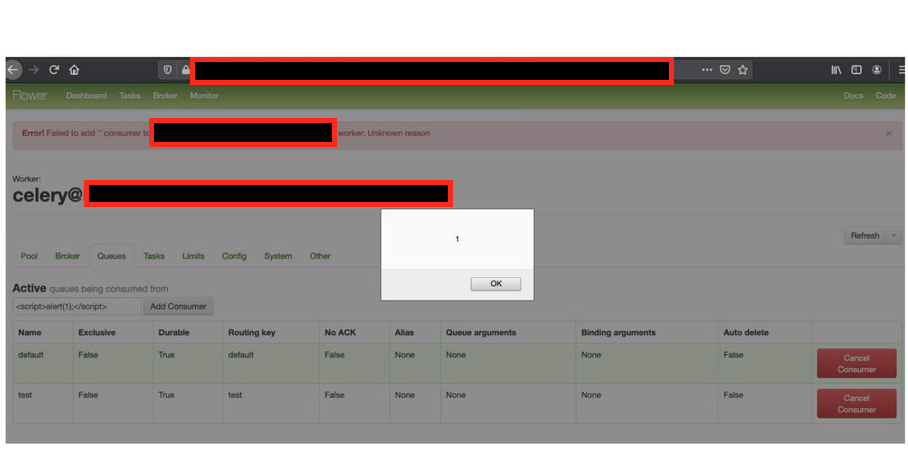The image size is (908, 449).
Task: Open the tracking protection shield icon
Action: tap(167, 70)
